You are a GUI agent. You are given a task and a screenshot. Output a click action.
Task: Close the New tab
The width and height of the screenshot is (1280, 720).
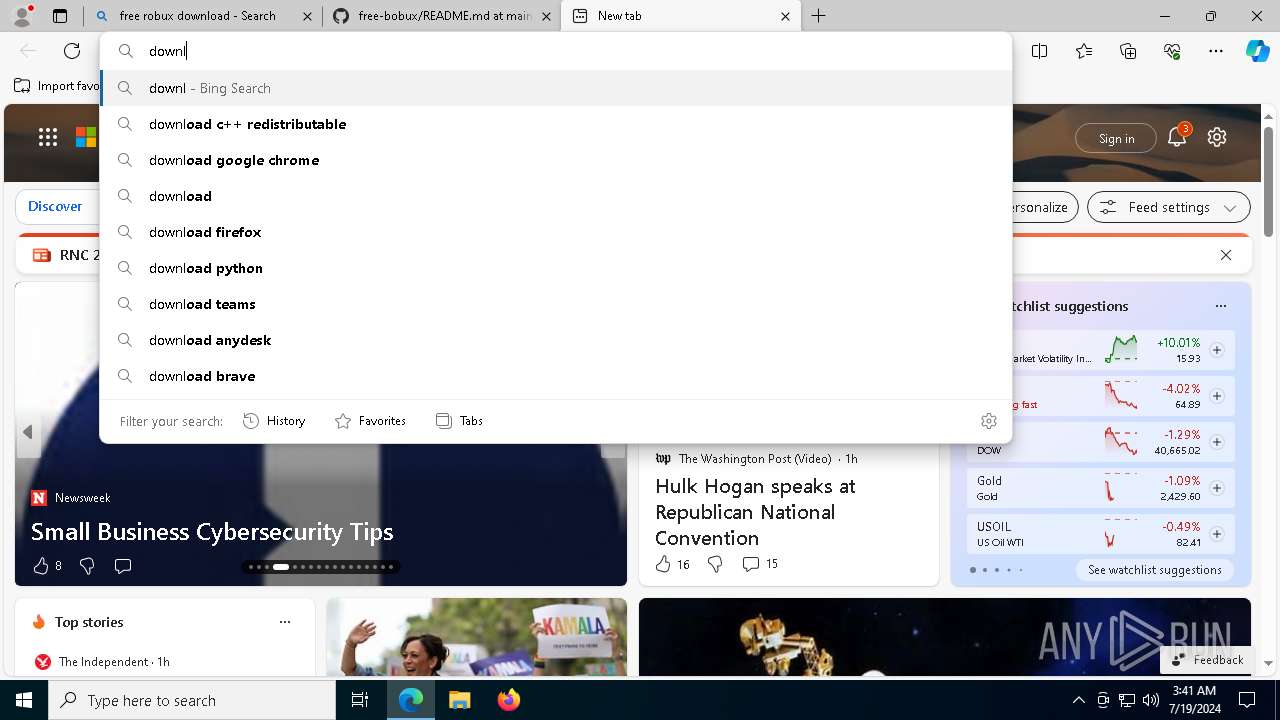point(785,16)
